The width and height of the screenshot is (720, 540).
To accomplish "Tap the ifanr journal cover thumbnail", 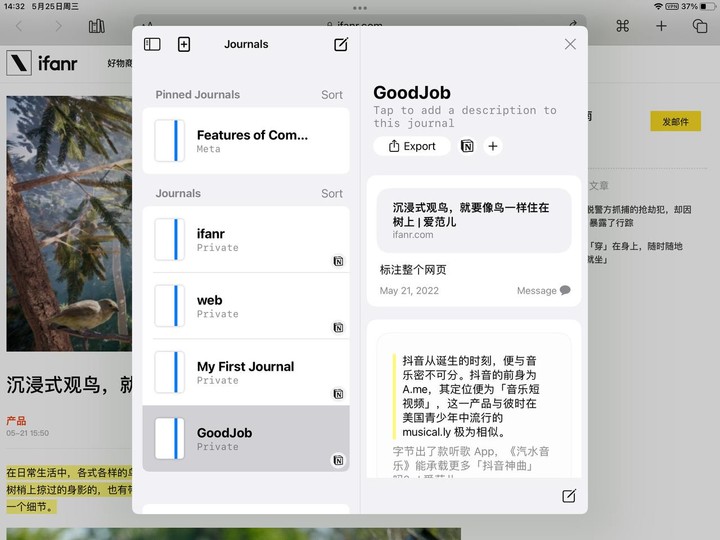I will point(169,239).
